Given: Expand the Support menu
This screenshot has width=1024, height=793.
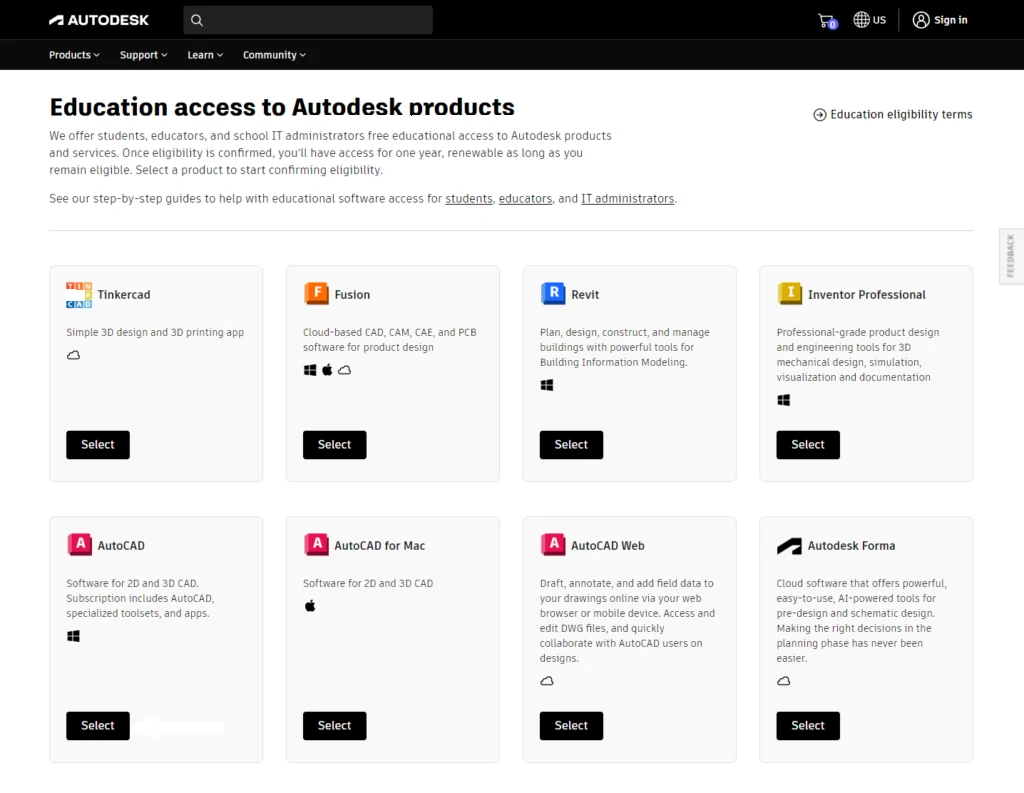Looking at the screenshot, I should click(144, 55).
